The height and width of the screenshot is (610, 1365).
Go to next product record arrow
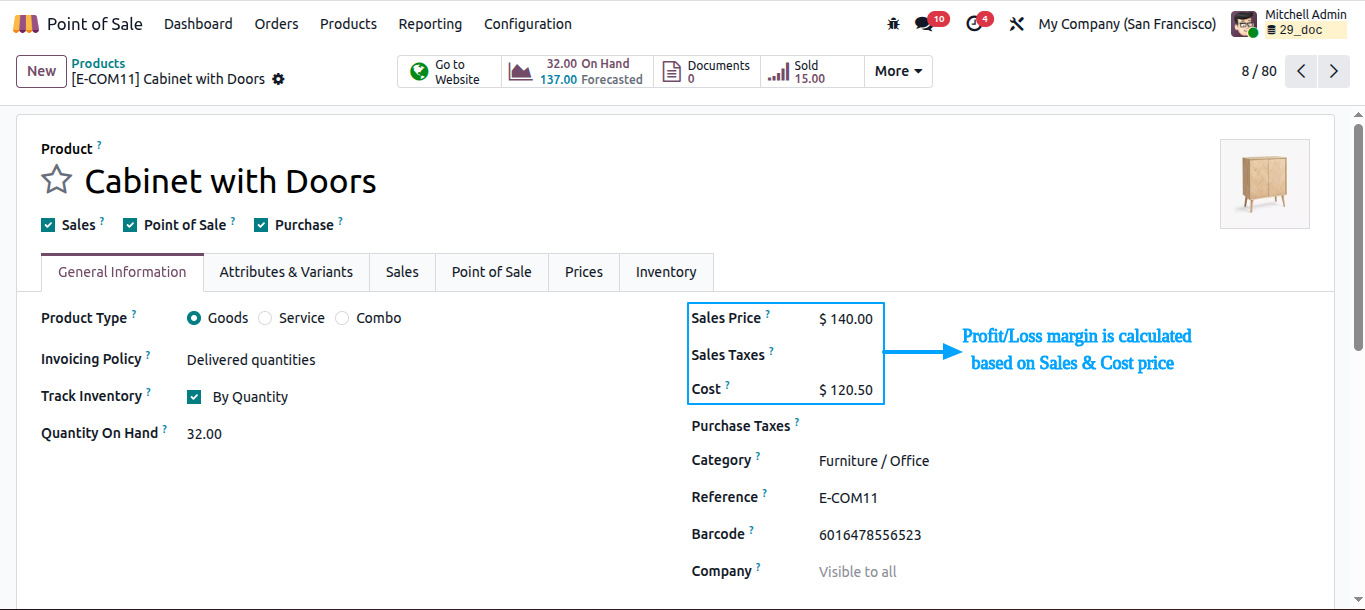[x=1334, y=71]
